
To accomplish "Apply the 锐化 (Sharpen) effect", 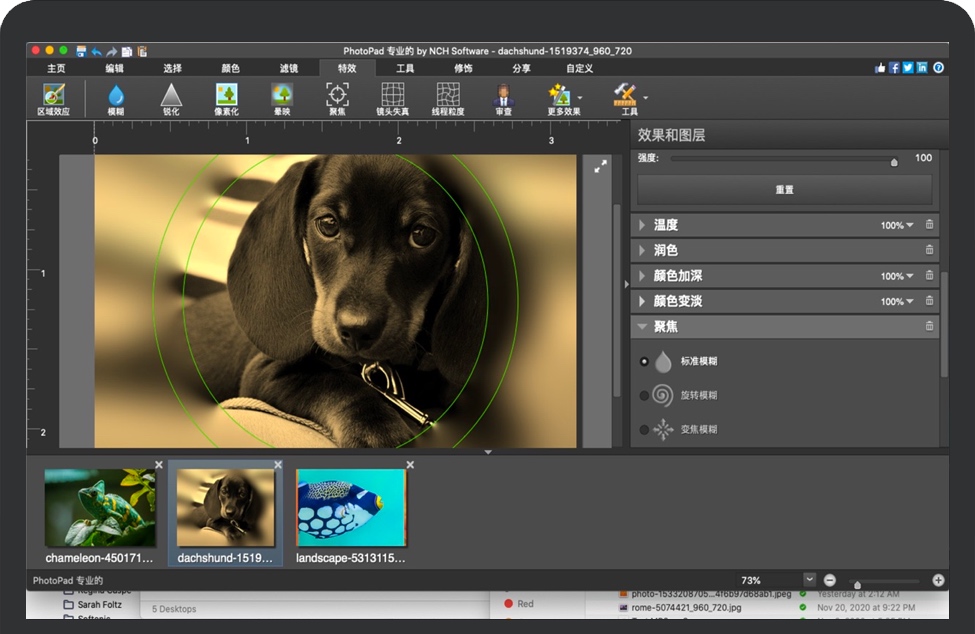I will pos(171,97).
